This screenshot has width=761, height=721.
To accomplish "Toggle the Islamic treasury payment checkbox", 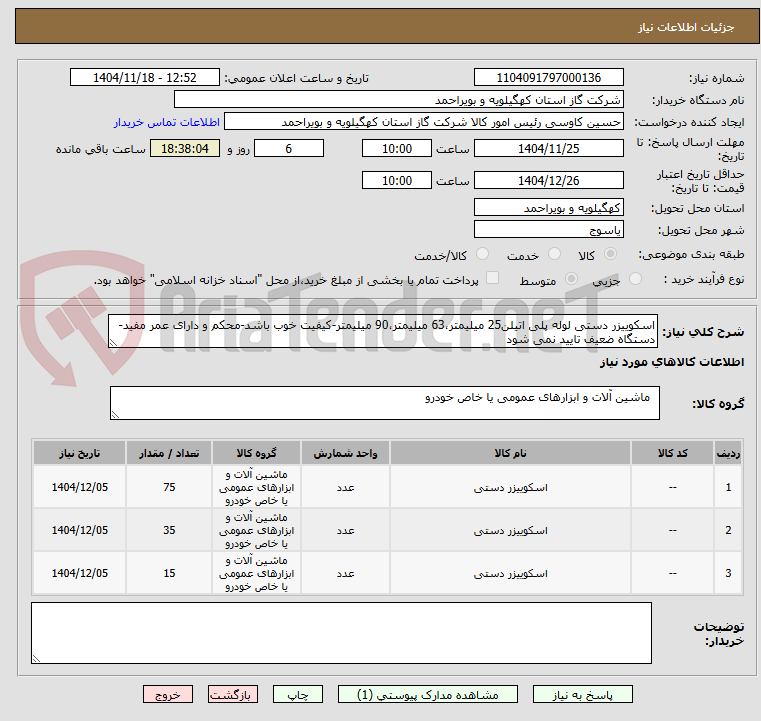I will click(x=492, y=278).
